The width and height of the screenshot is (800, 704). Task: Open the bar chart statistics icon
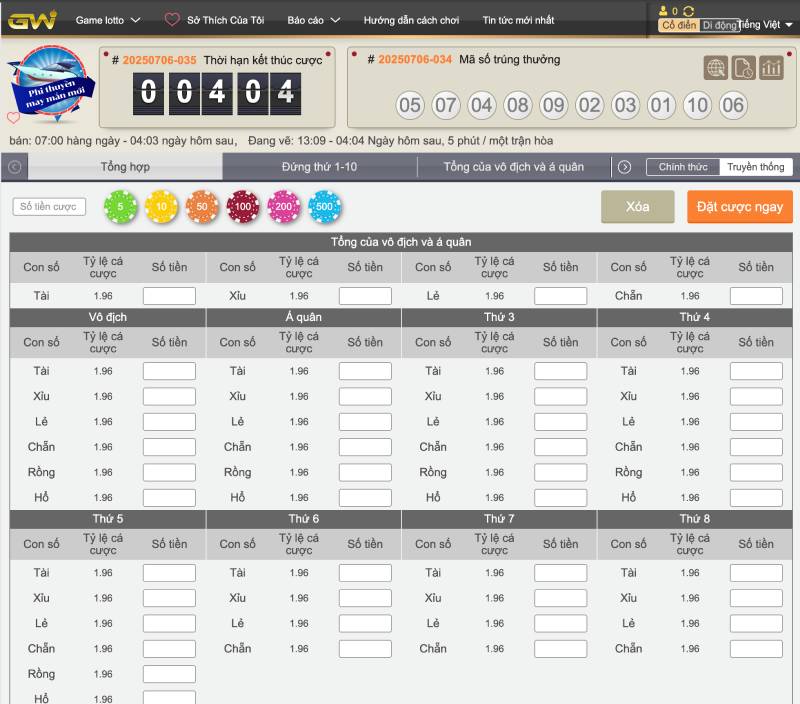(771, 68)
